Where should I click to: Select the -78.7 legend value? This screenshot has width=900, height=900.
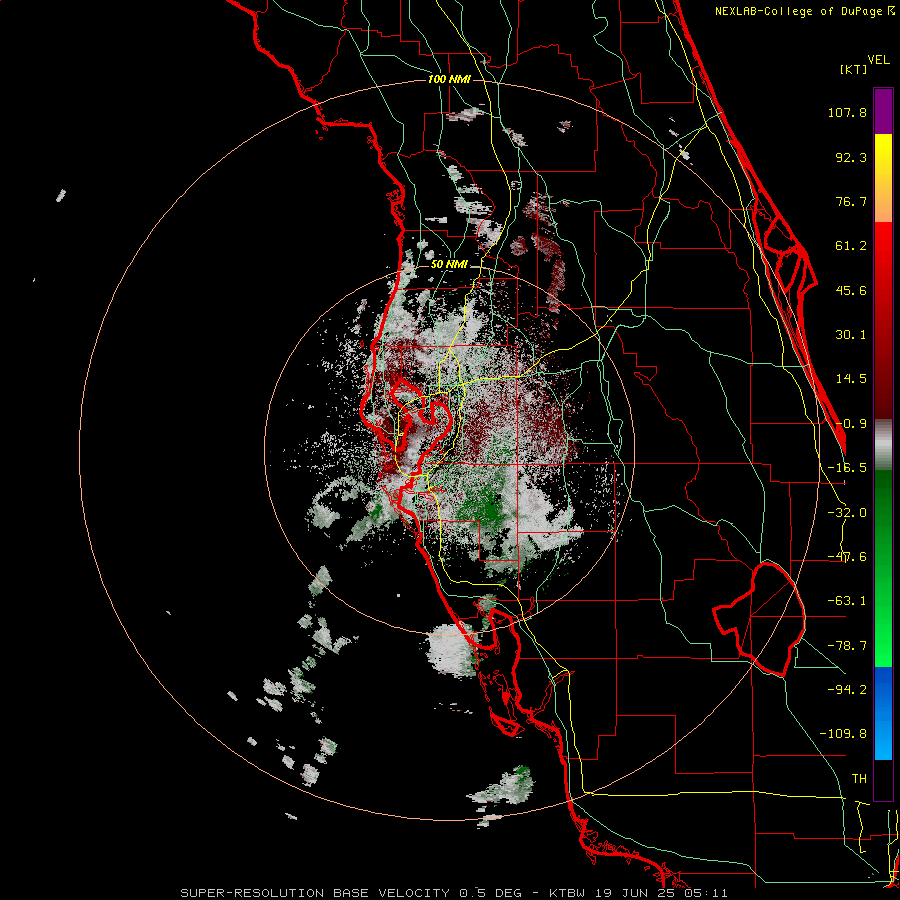tap(847, 646)
